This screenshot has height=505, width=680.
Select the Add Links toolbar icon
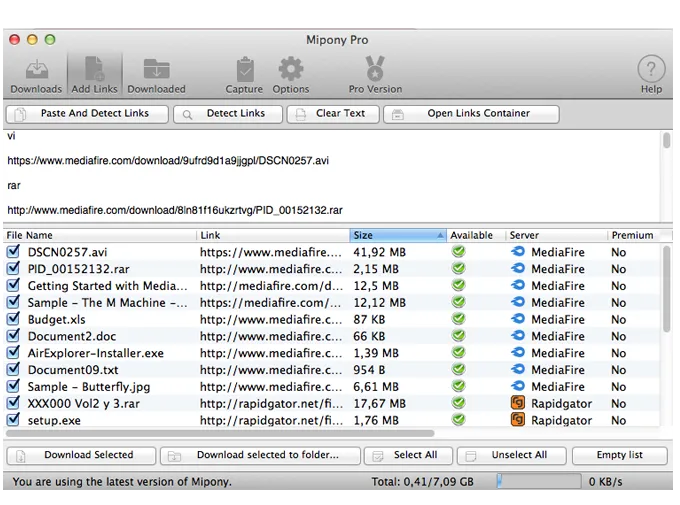(95, 75)
